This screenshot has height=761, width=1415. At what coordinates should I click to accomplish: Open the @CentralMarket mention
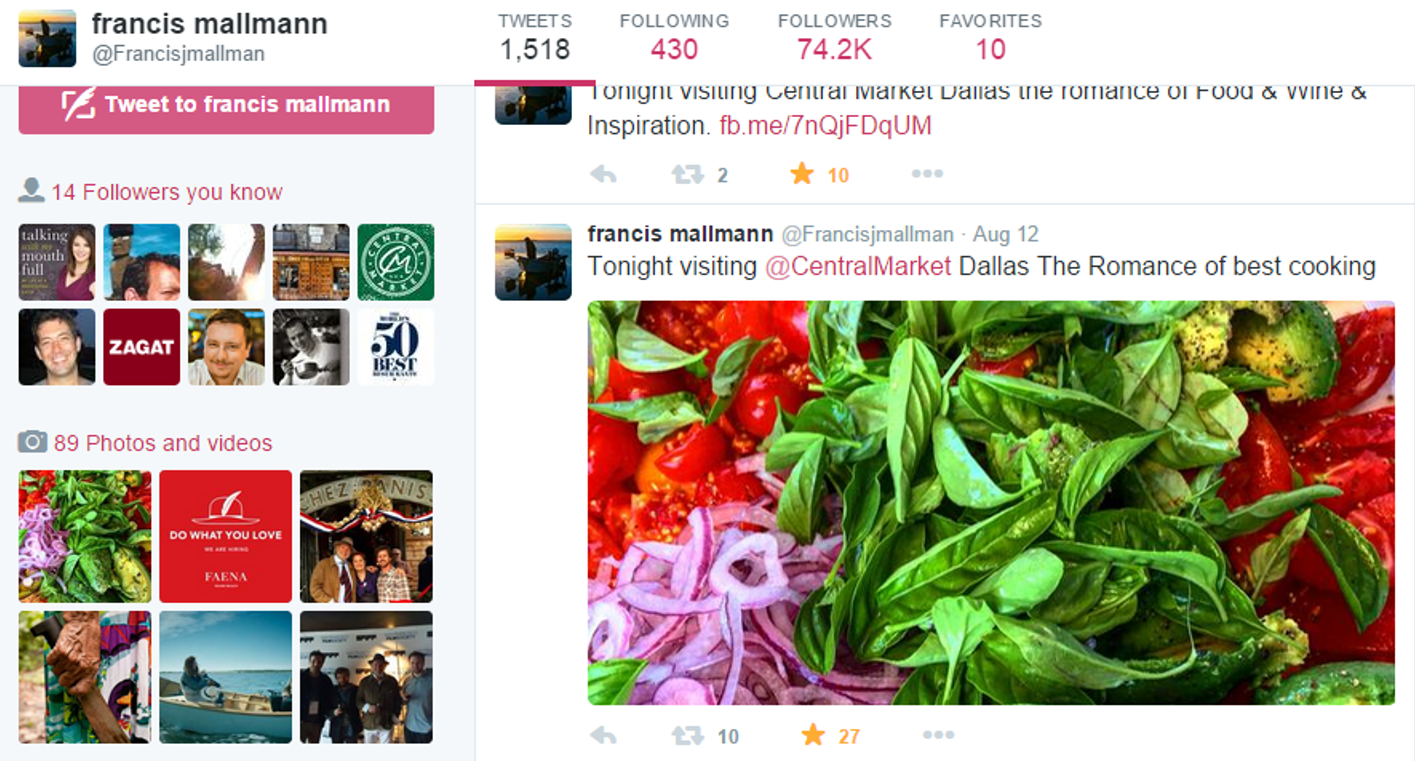click(x=858, y=267)
